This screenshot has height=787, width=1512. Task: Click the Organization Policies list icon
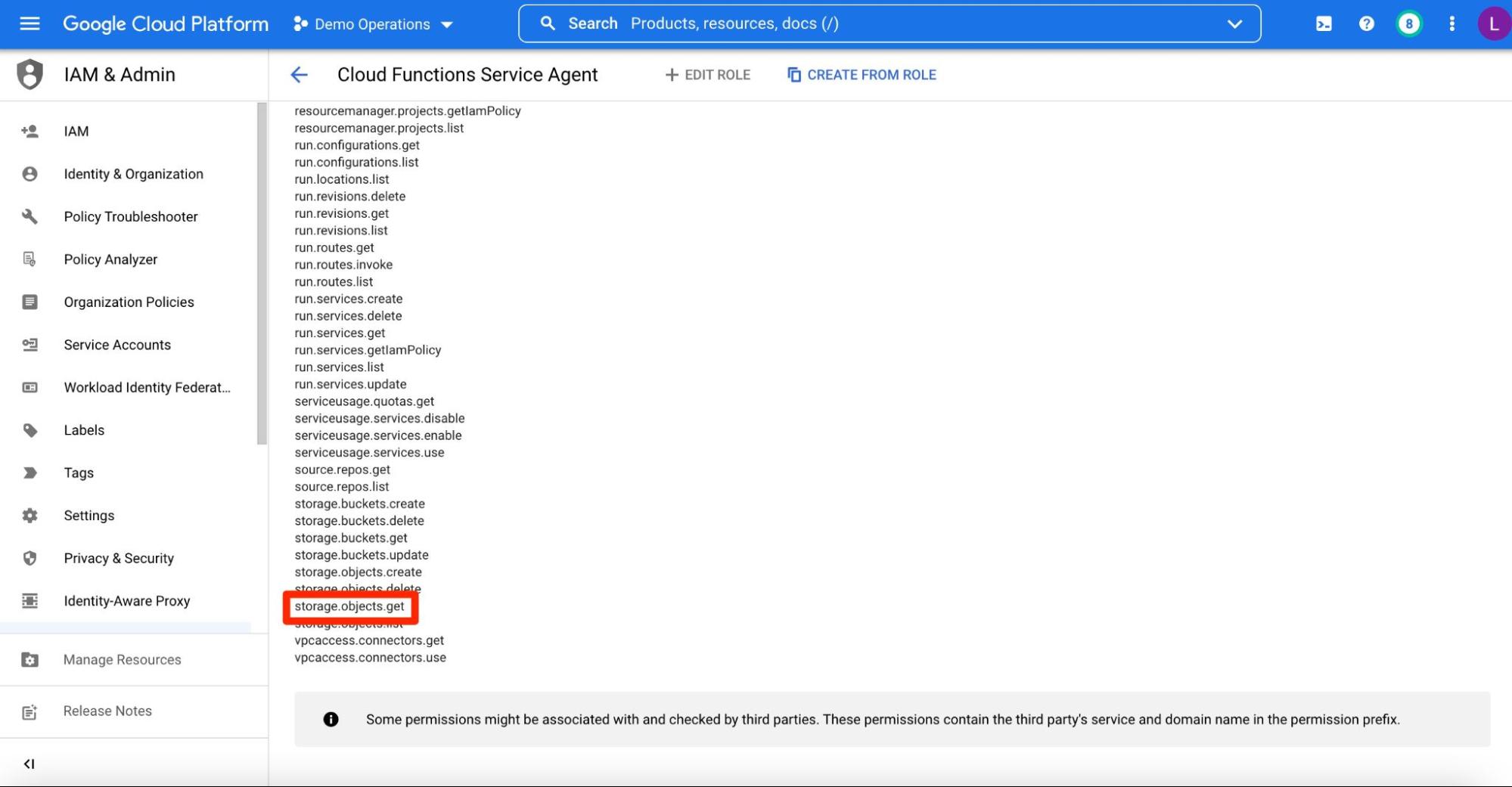(29, 302)
